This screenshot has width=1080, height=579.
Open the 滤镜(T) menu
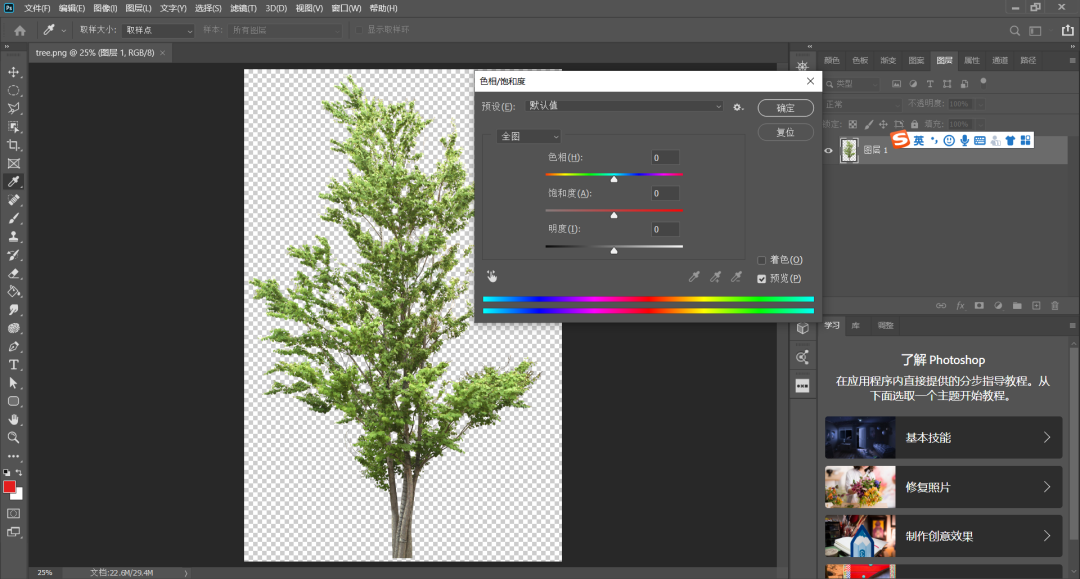click(243, 8)
